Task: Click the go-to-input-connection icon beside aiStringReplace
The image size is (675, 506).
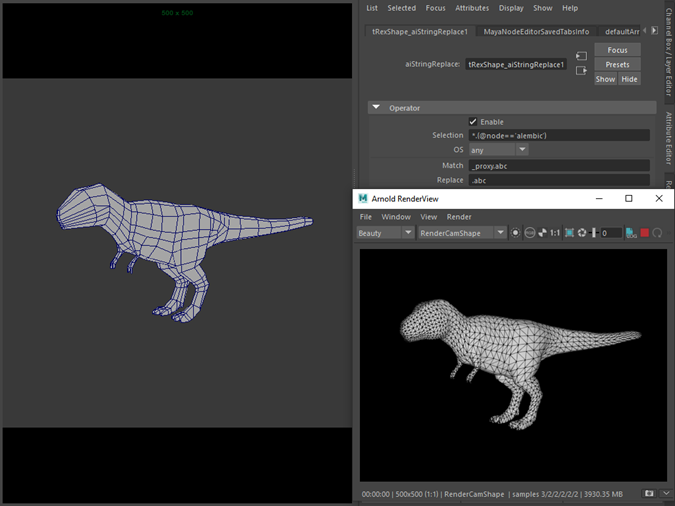Action: 581,56
